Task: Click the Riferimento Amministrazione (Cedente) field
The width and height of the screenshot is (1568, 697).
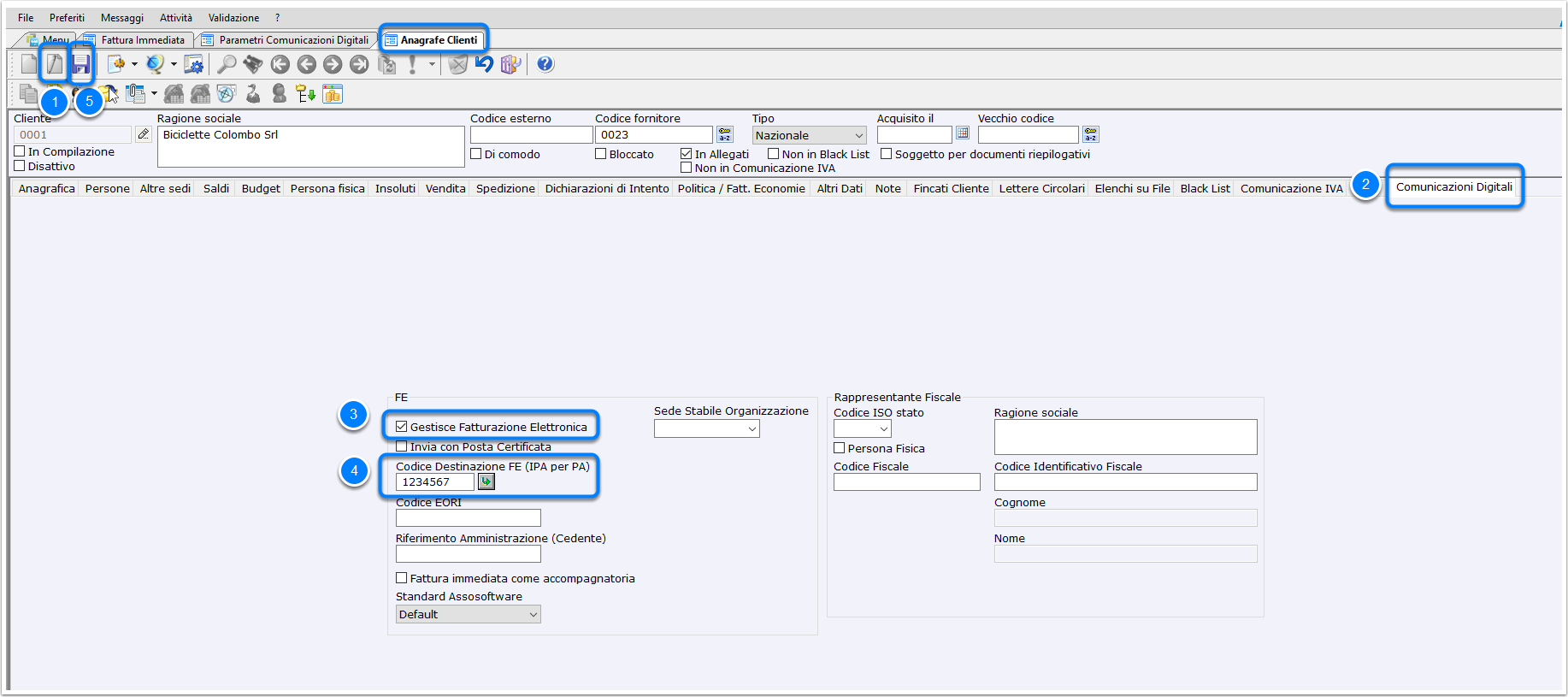Action: (469, 553)
